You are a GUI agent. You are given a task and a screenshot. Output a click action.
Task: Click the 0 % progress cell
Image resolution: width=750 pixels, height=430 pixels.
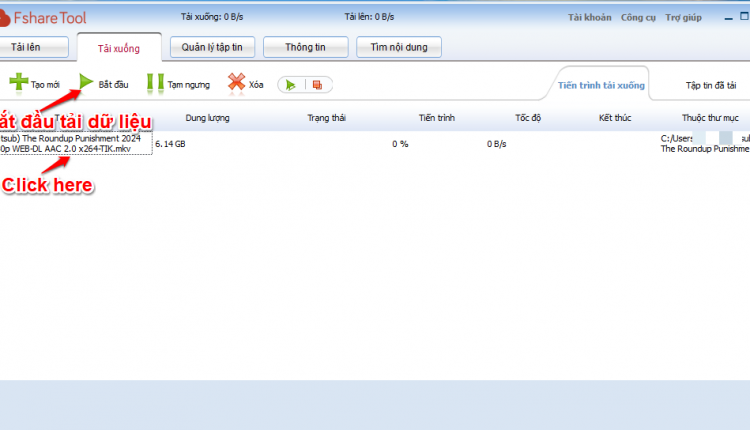pyautogui.click(x=400, y=144)
